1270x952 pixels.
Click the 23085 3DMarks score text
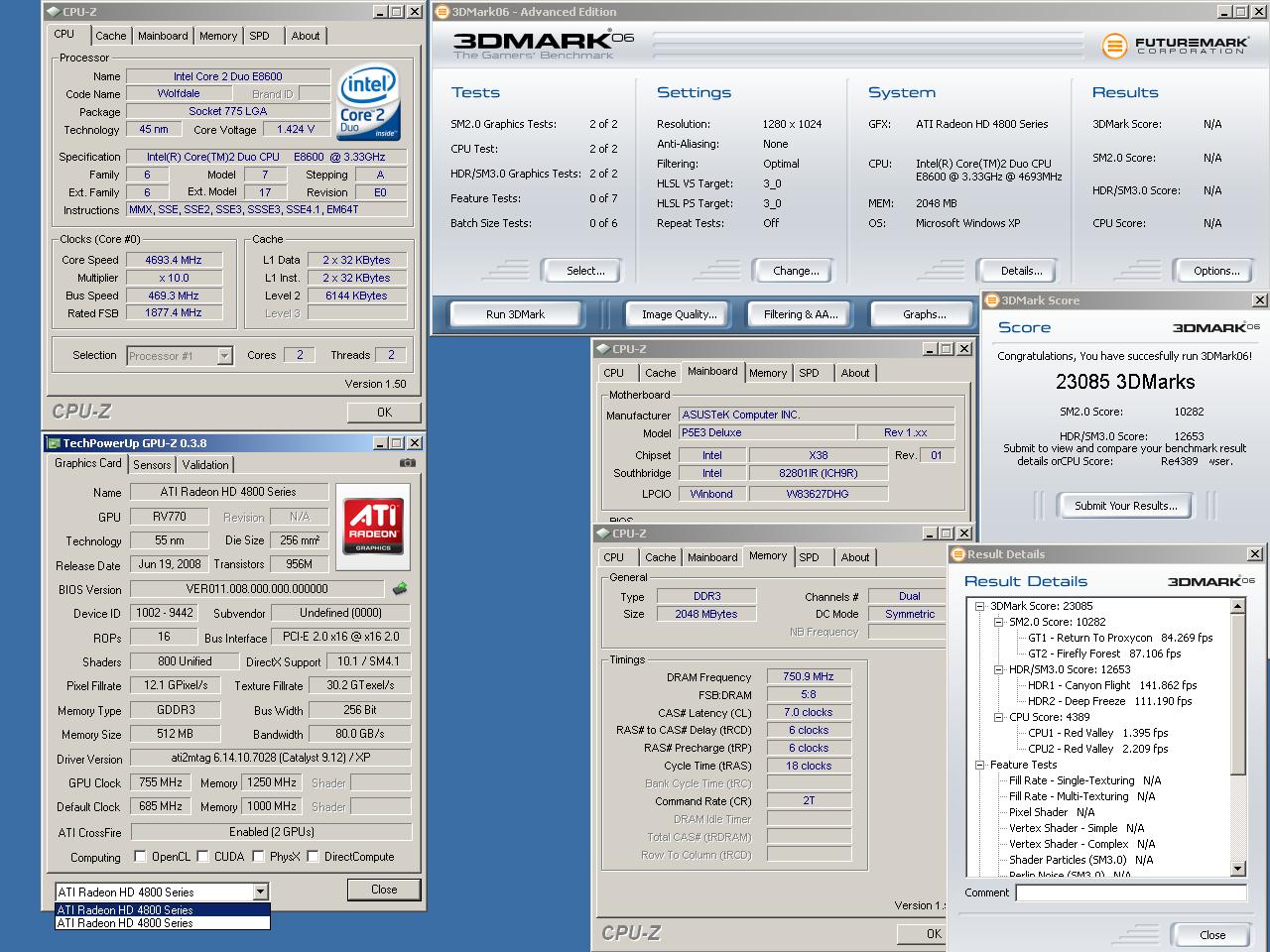(x=1125, y=382)
